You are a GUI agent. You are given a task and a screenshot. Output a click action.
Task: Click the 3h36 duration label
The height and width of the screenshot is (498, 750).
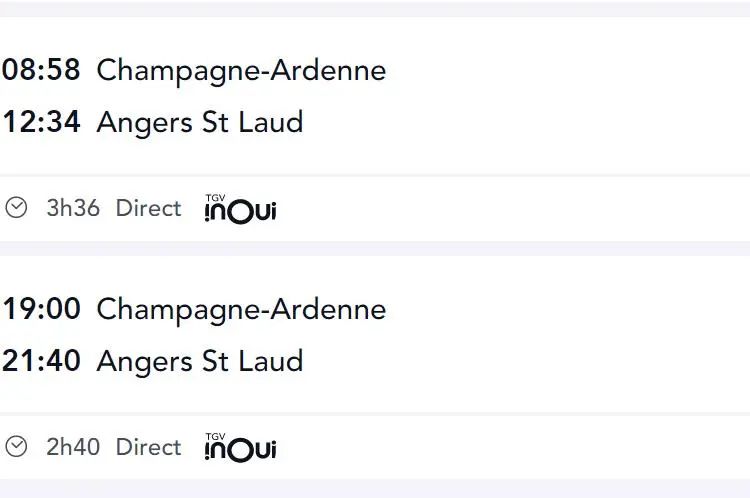click(73, 208)
